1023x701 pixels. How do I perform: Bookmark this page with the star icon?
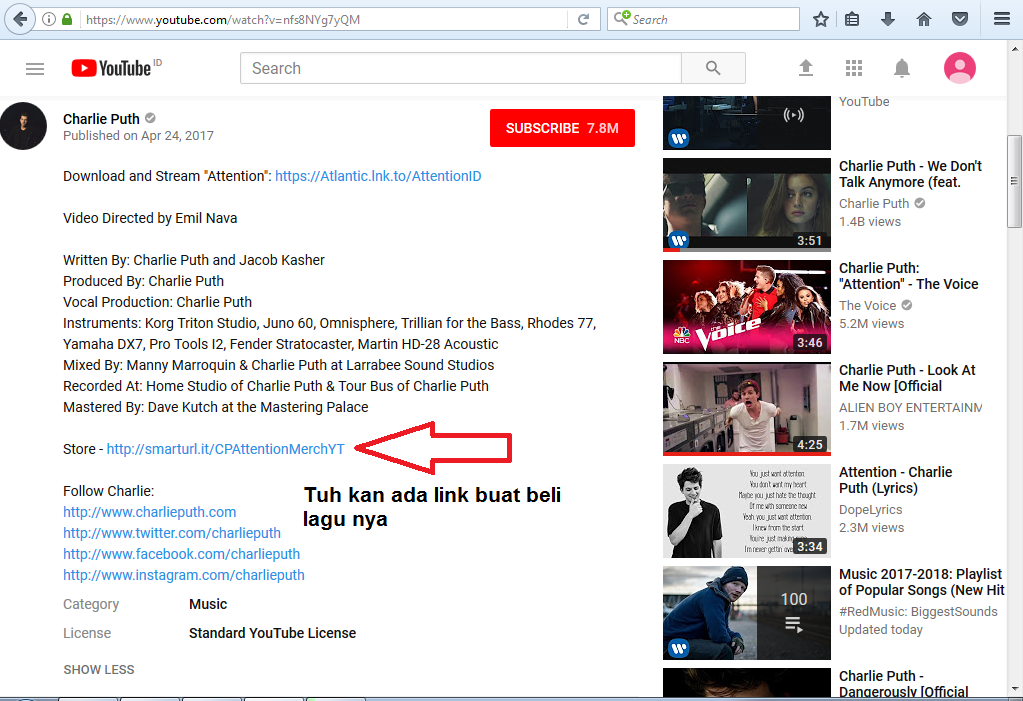(821, 20)
